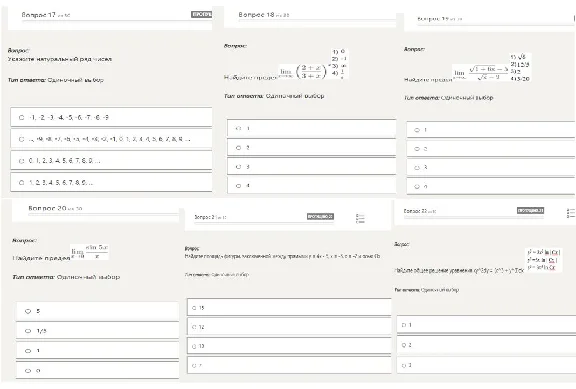This screenshot has height=389, width=576.
Task: Choose option 4 in Вопрос 18
Action: click(x=312, y=186)
